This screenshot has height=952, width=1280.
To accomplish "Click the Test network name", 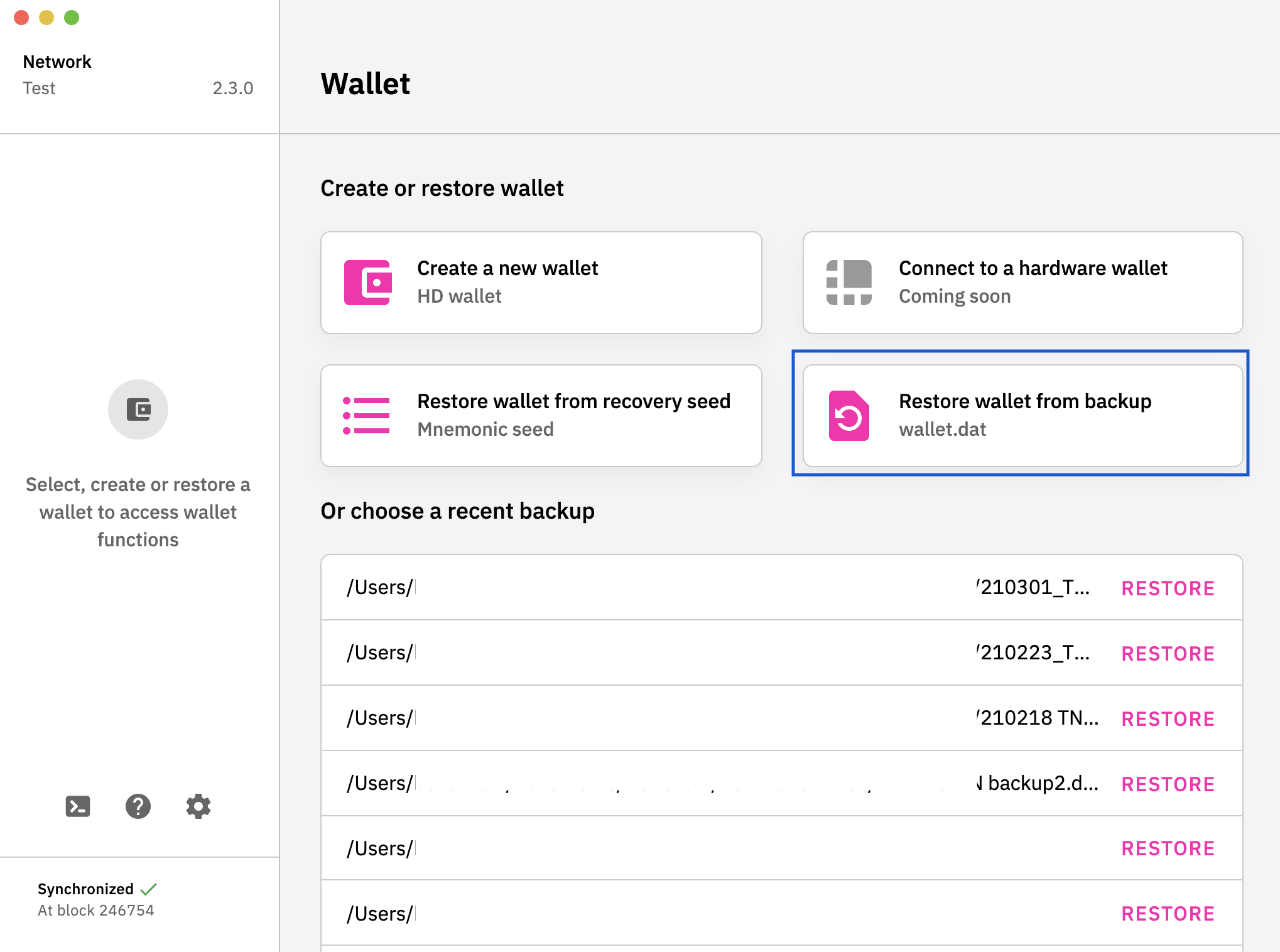I will pyautogui.click(x=39, y=88).
